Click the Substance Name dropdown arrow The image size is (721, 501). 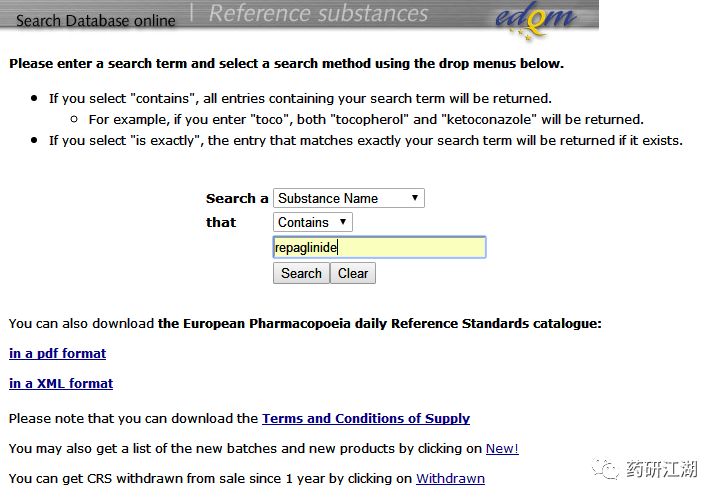(415, 198)
